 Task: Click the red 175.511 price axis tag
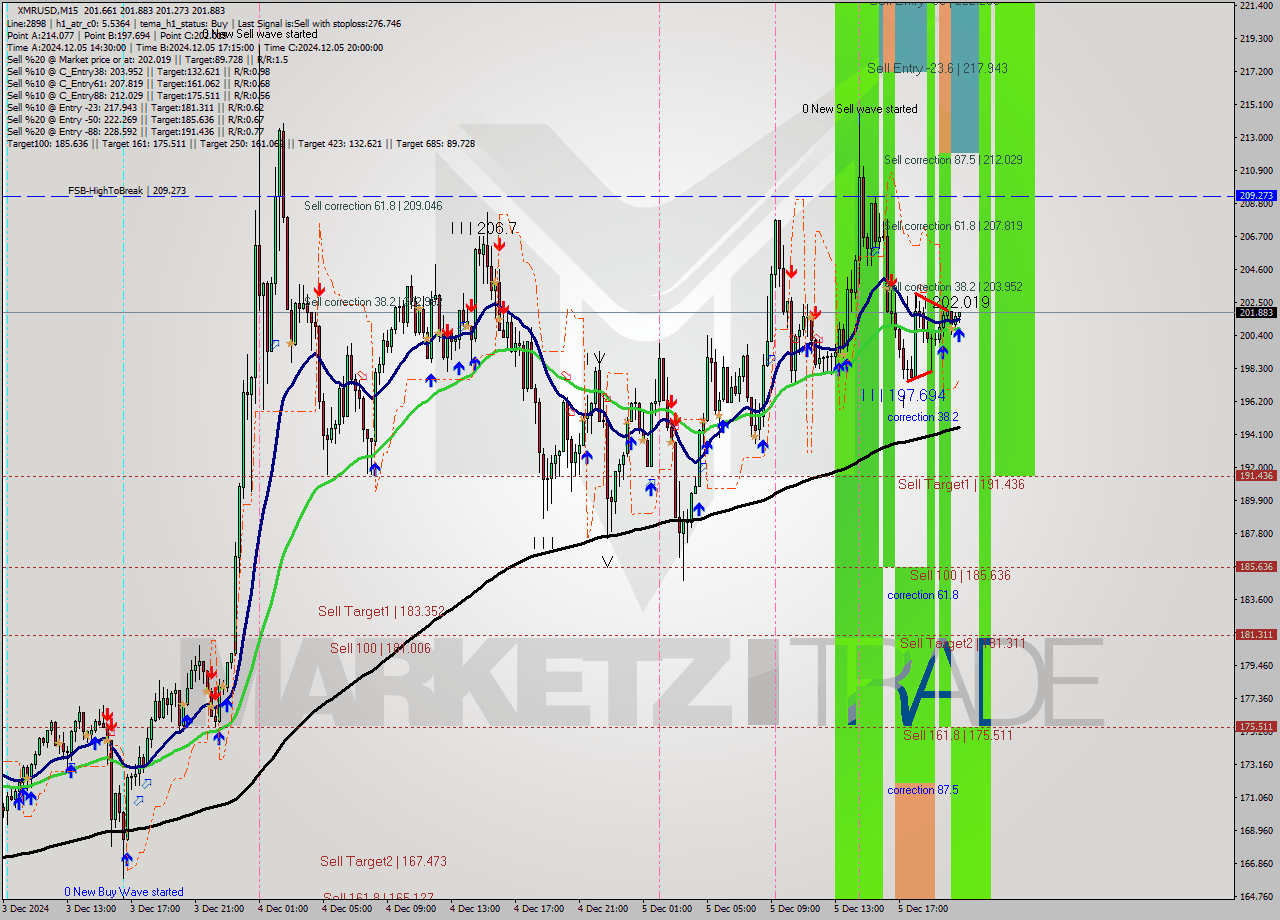coord(1256,727)
